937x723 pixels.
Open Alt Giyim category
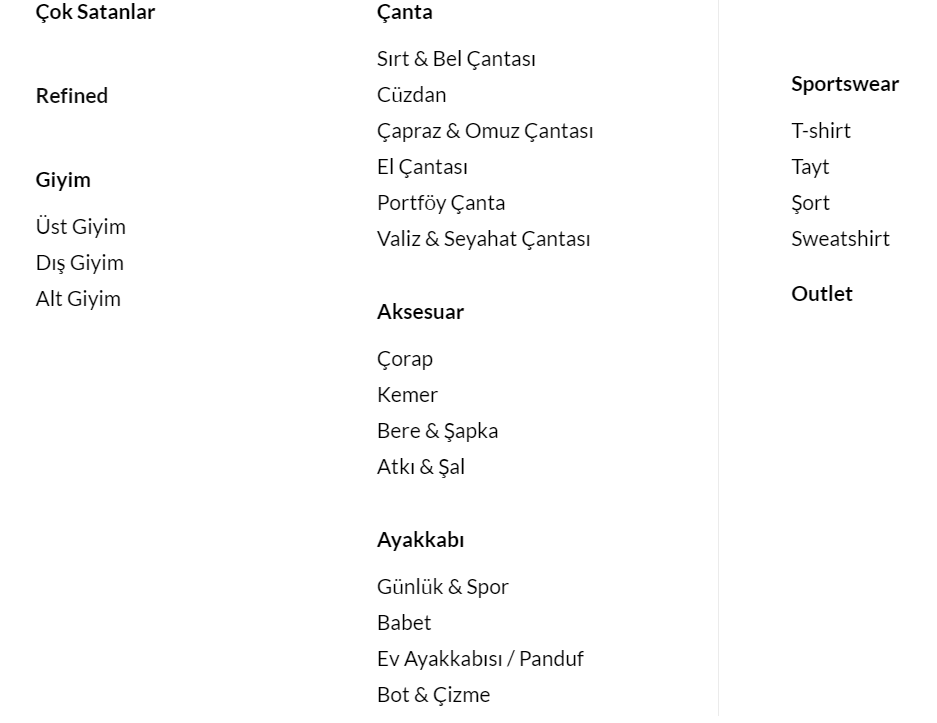(78, 299)
